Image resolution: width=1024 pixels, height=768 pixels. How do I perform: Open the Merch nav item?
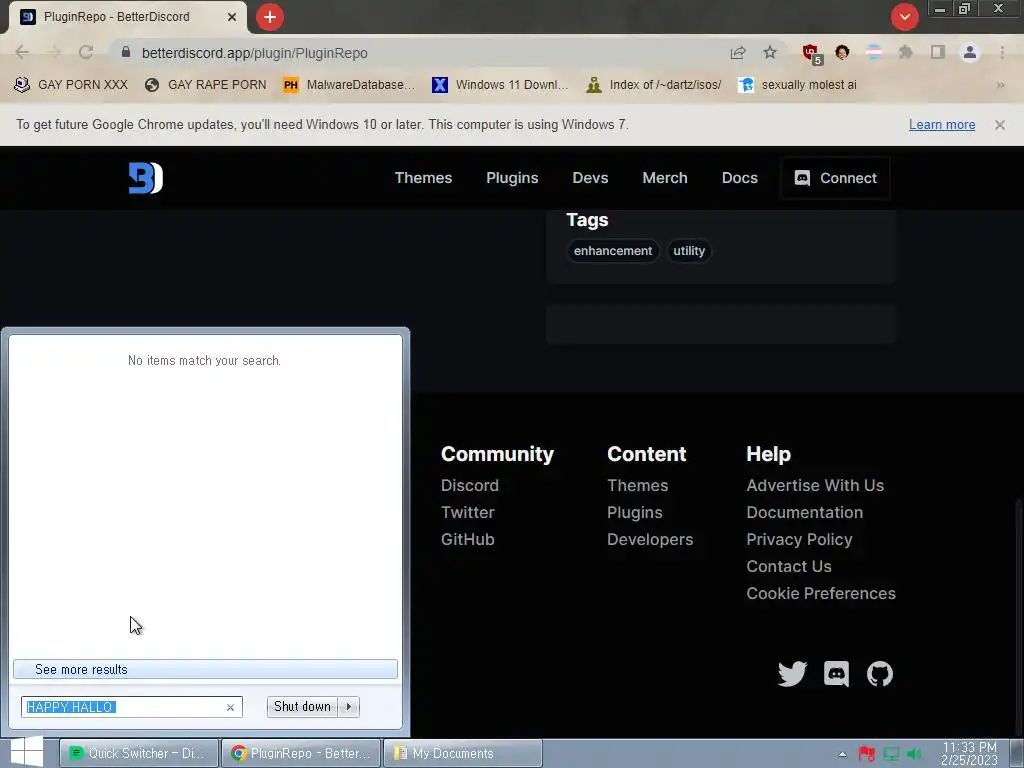(665, 178)
